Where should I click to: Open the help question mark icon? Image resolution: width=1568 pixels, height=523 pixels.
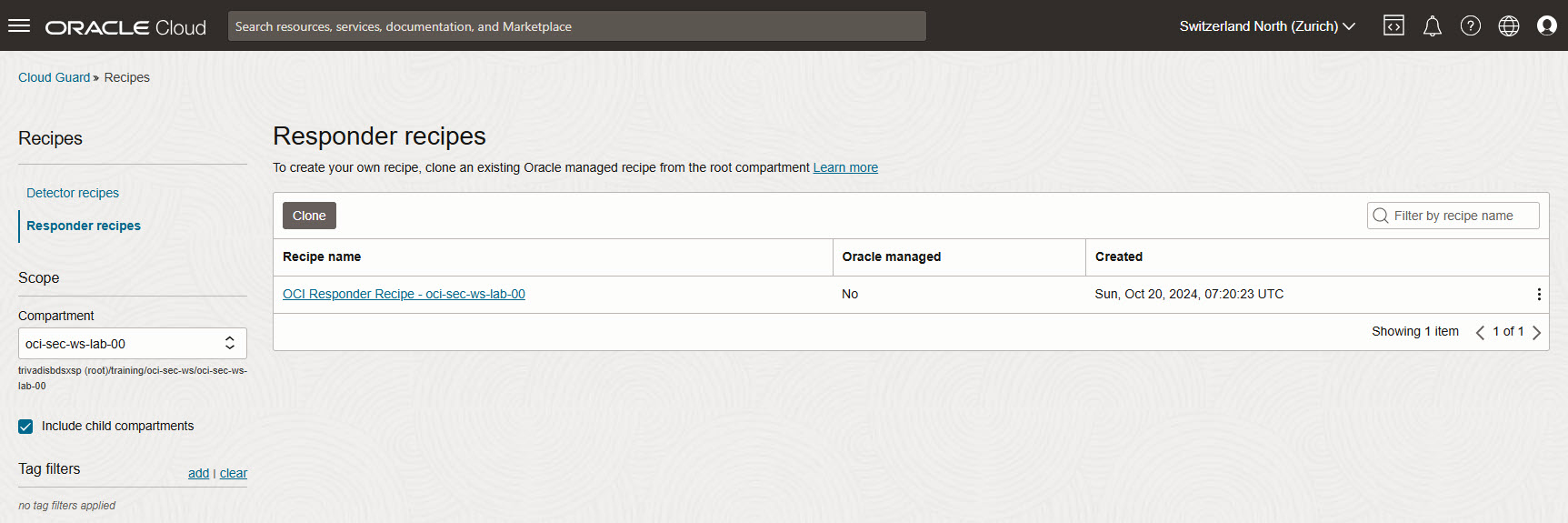1471,25
